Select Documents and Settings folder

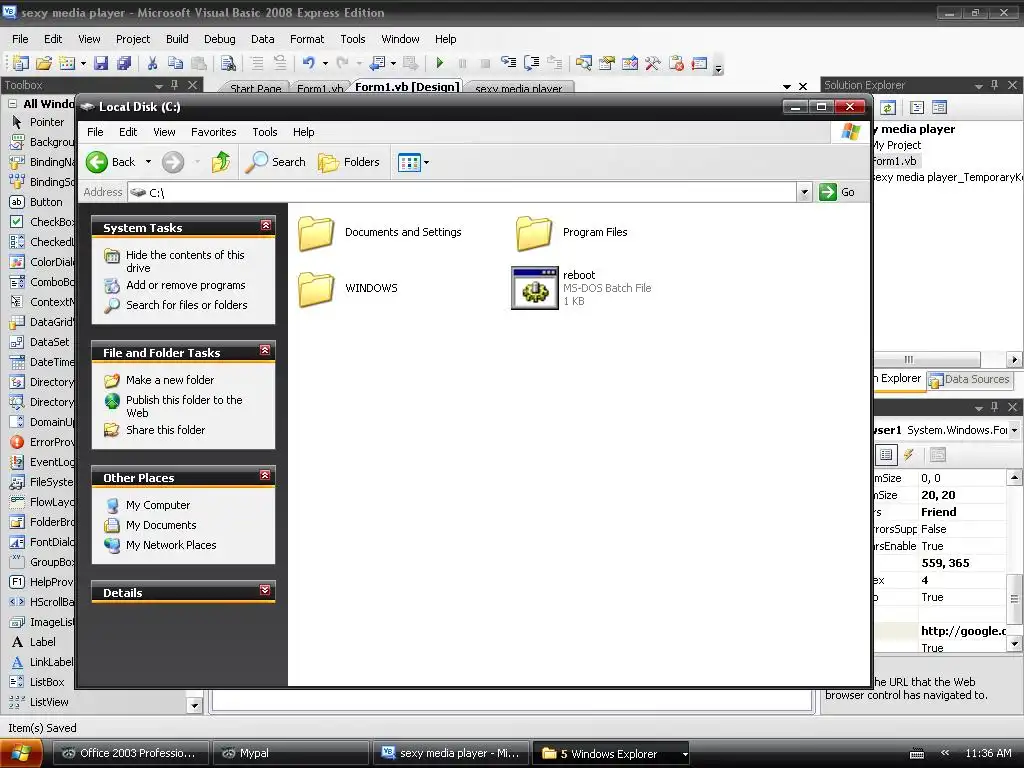(x=380, y=233)
